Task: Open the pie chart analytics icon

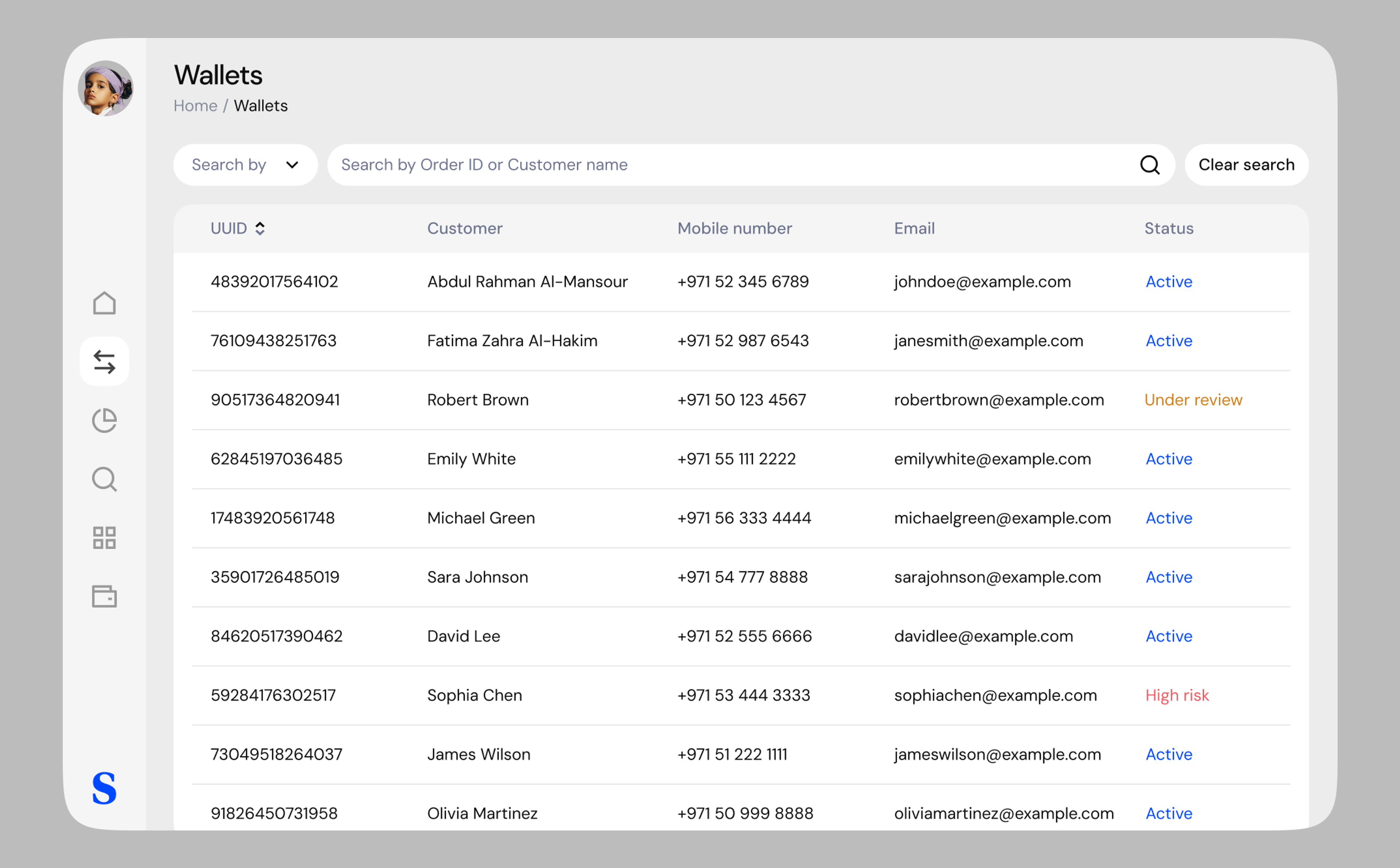Action: click(x=105, y=421)
